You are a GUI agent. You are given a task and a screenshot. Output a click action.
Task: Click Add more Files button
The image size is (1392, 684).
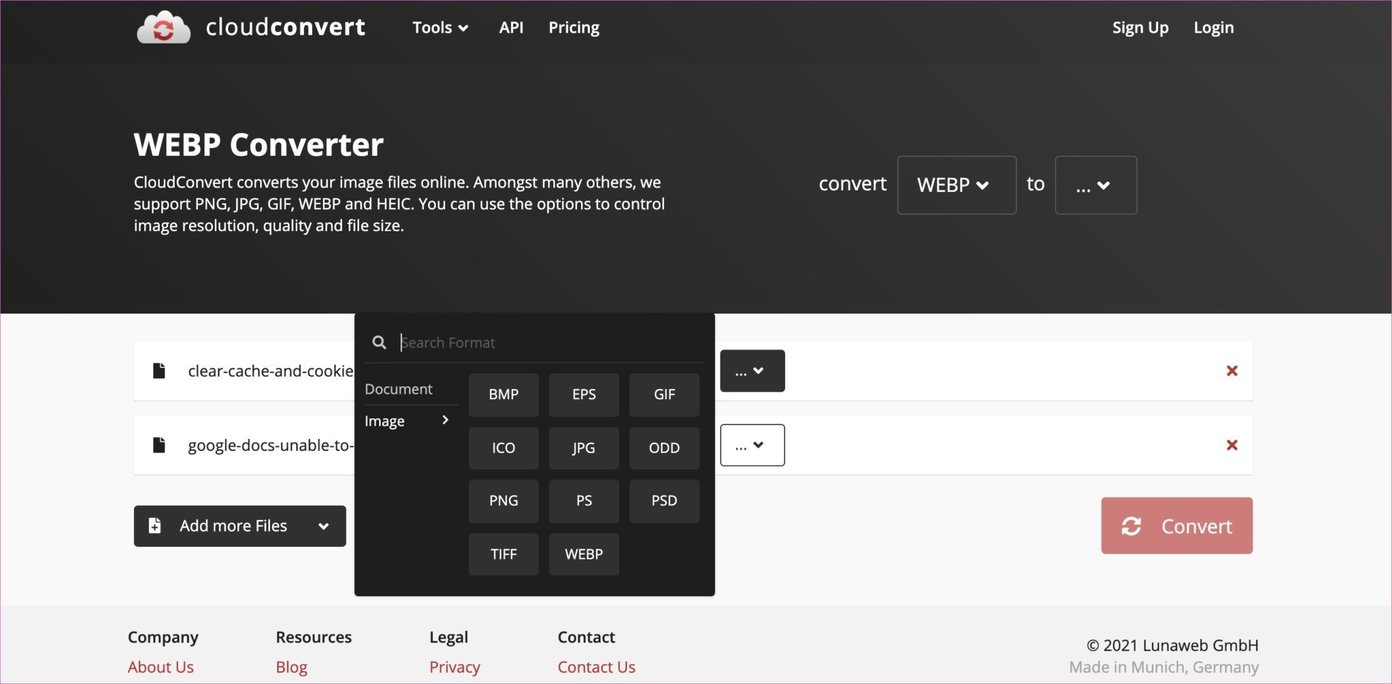click(x=240, y=526)
